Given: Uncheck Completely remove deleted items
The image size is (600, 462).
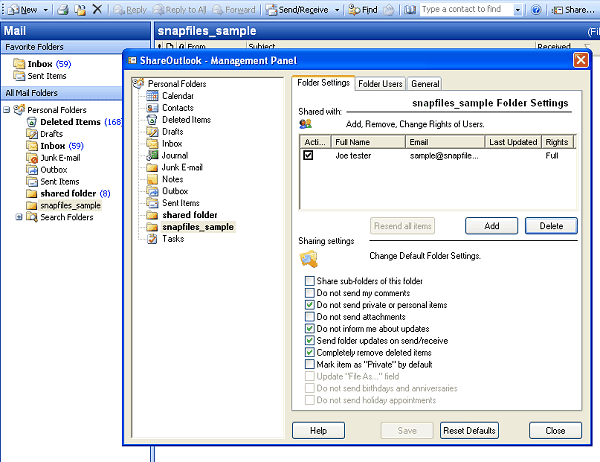Looking at the screenshot, I should point(310,352).
